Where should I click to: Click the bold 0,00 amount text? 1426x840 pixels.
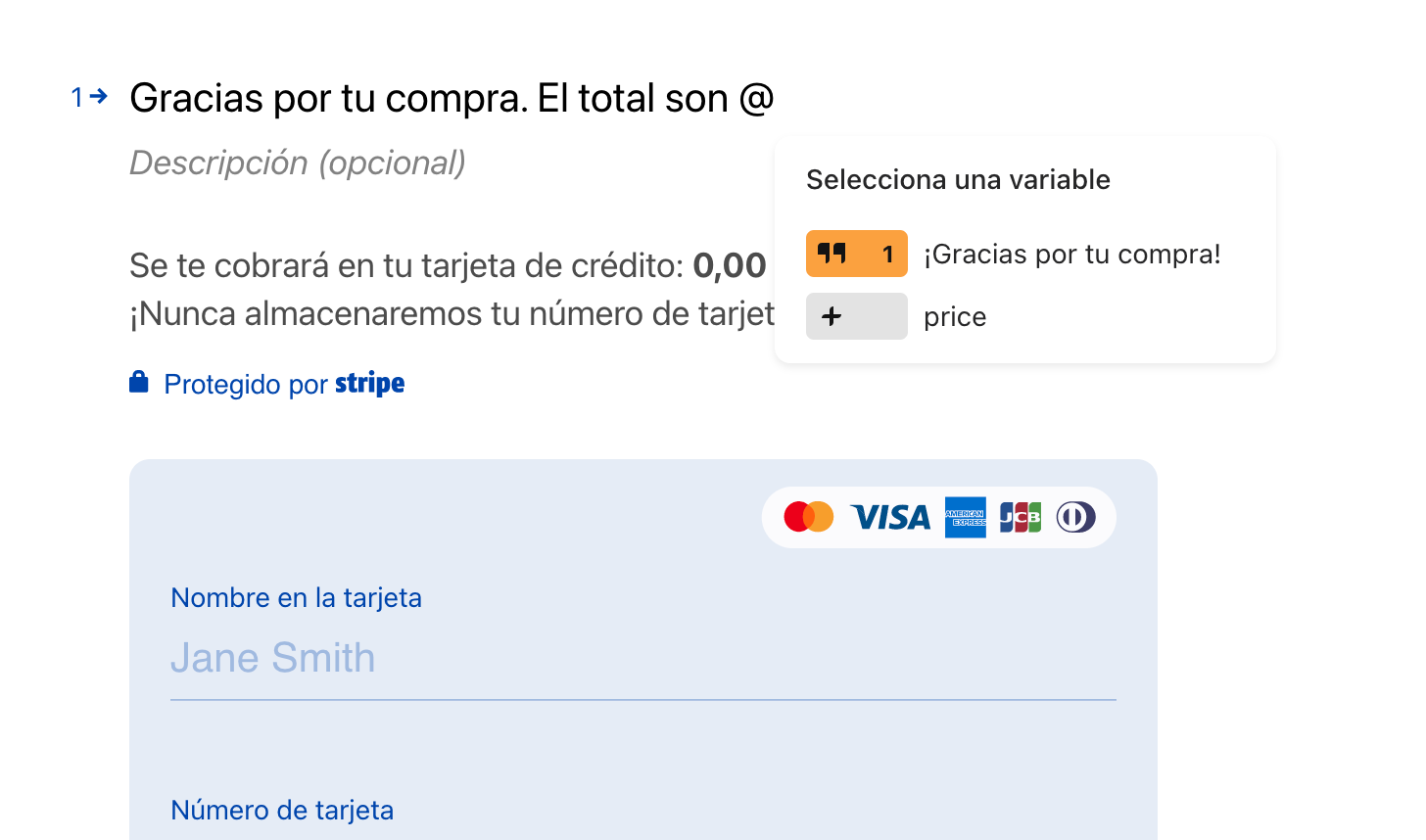(731, 264)
